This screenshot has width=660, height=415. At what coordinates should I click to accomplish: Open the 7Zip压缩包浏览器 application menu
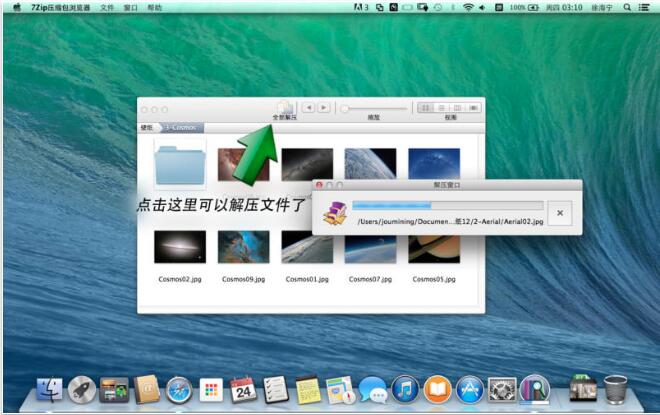click(61, 7)
